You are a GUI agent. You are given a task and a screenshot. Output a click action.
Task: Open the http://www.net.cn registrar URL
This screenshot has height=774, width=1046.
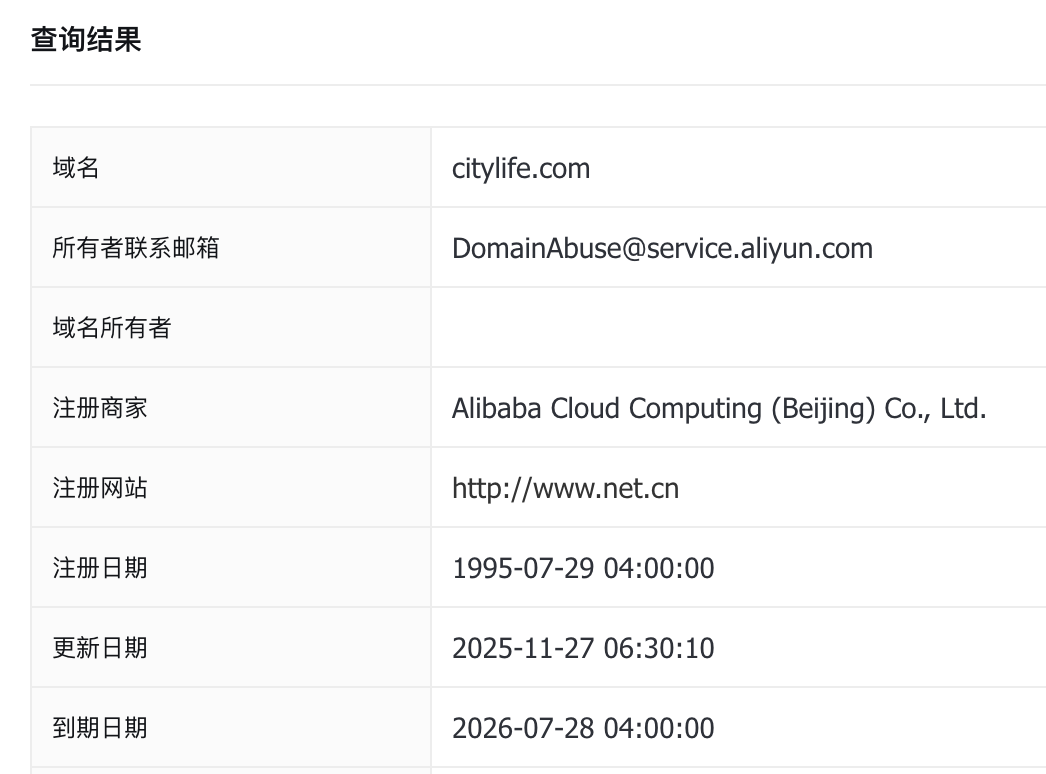[x=565, y=488]
